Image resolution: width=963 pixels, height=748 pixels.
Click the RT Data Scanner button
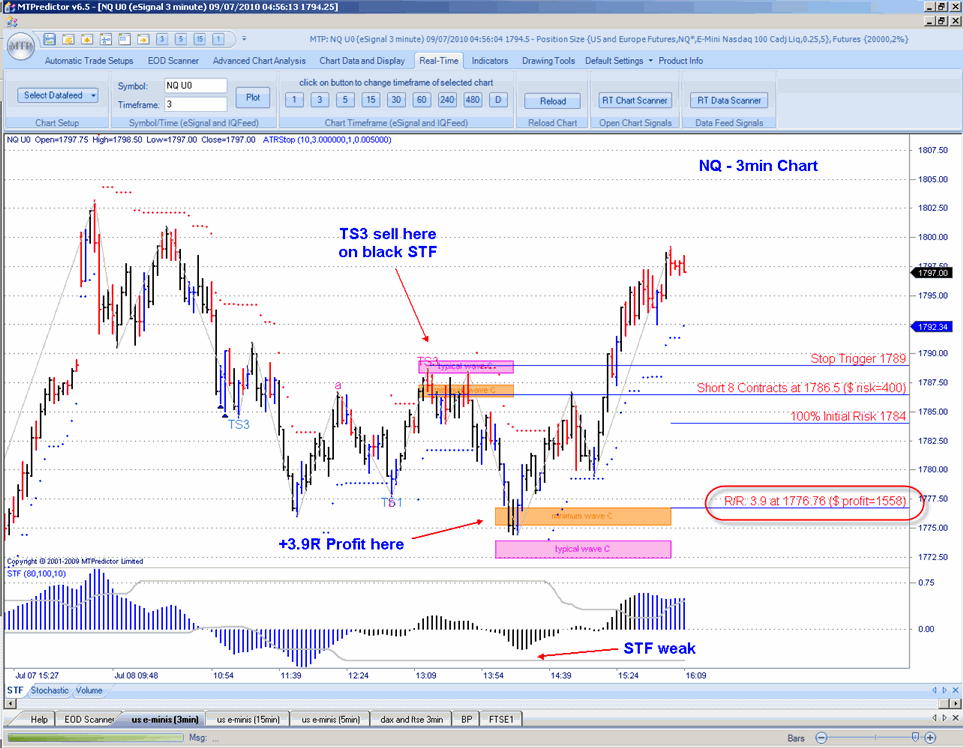pyautogui.click(x=729, y=100)
